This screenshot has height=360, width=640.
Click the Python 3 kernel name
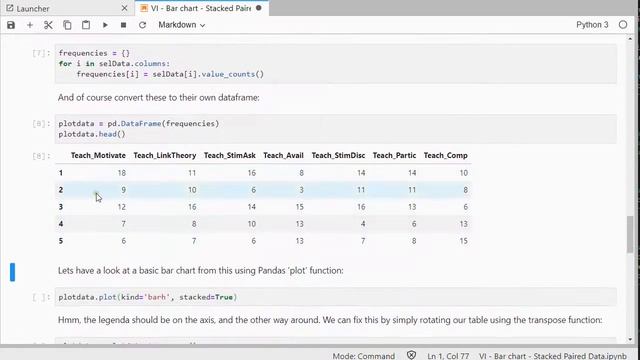click(x=592, y=25)
